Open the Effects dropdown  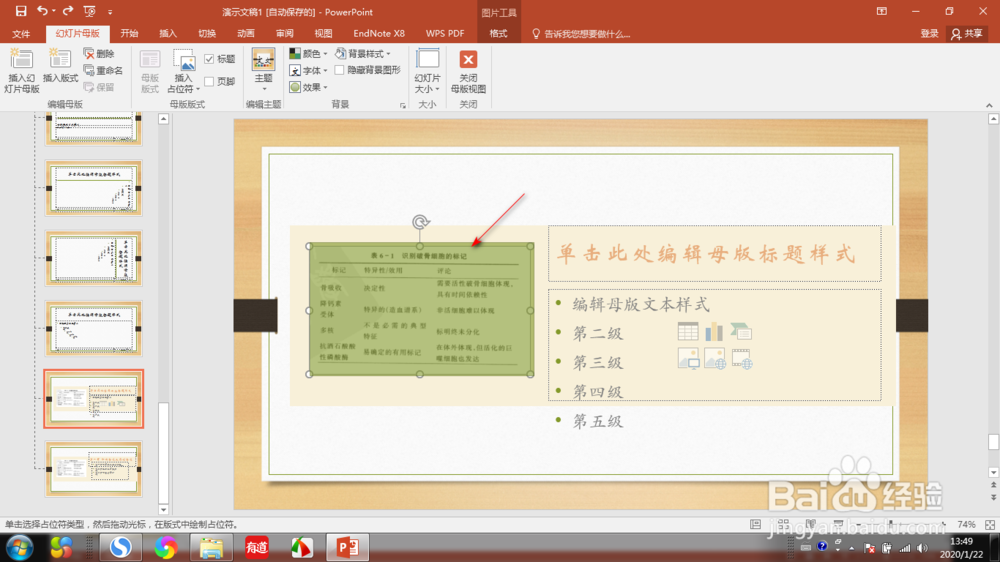309,87
